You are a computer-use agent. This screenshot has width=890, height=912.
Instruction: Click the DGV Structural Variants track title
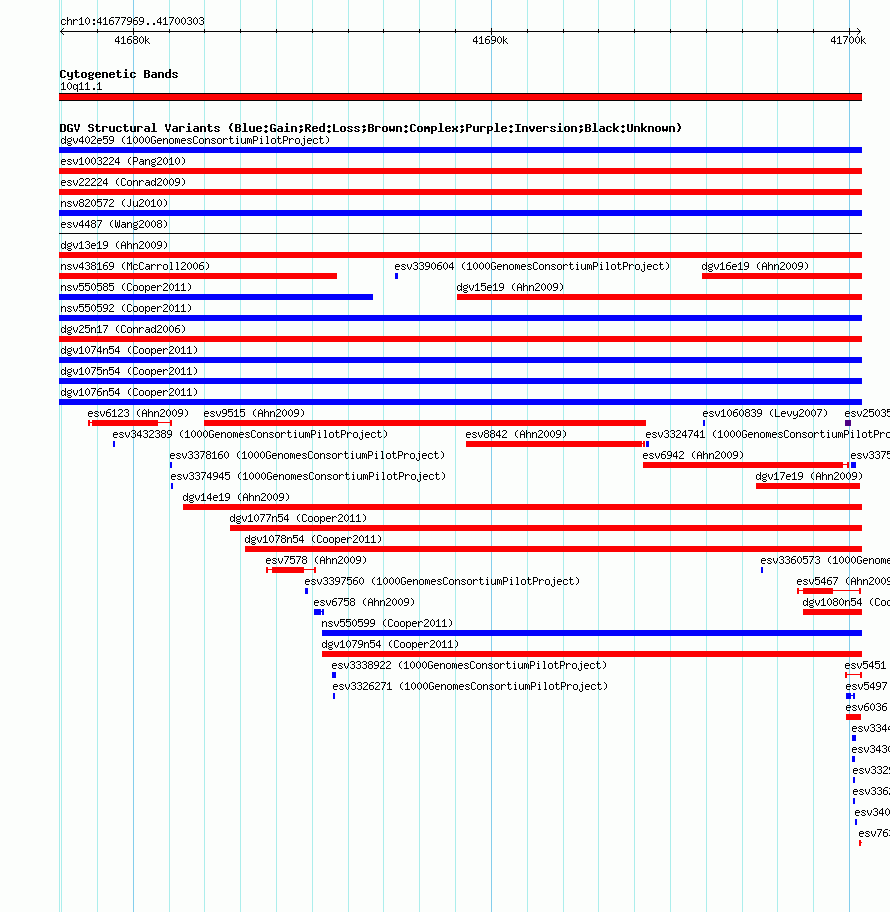(371, 127)
